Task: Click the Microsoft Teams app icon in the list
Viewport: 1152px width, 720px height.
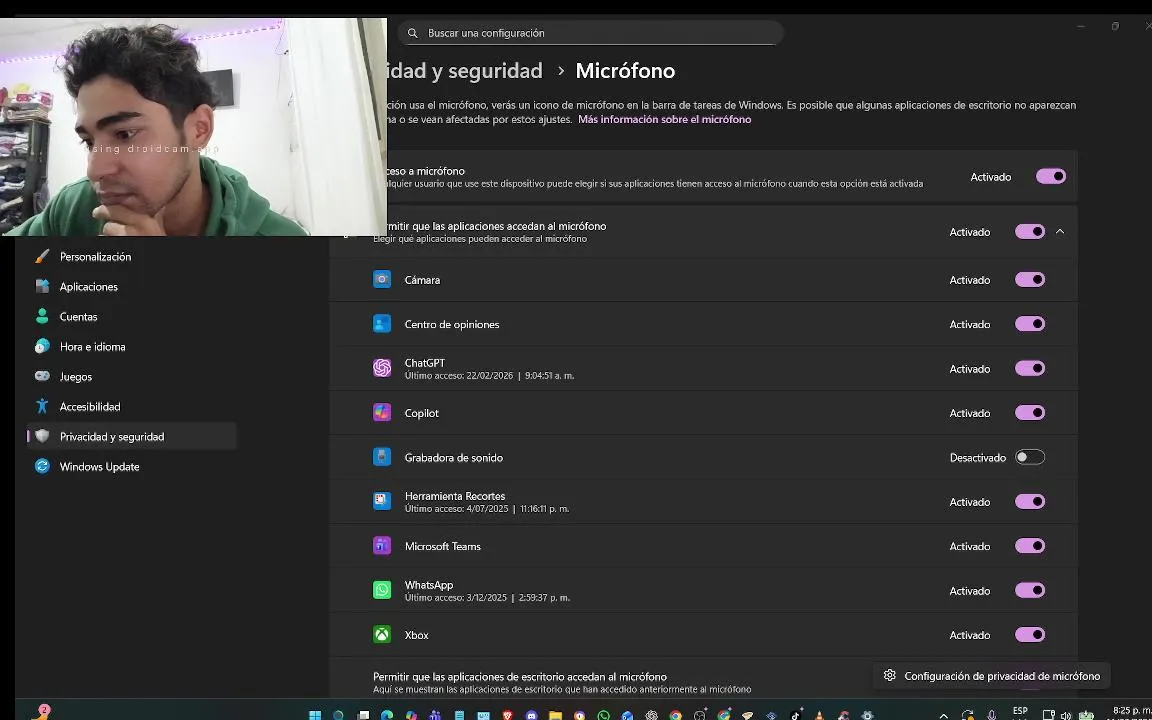Action: 382,546
